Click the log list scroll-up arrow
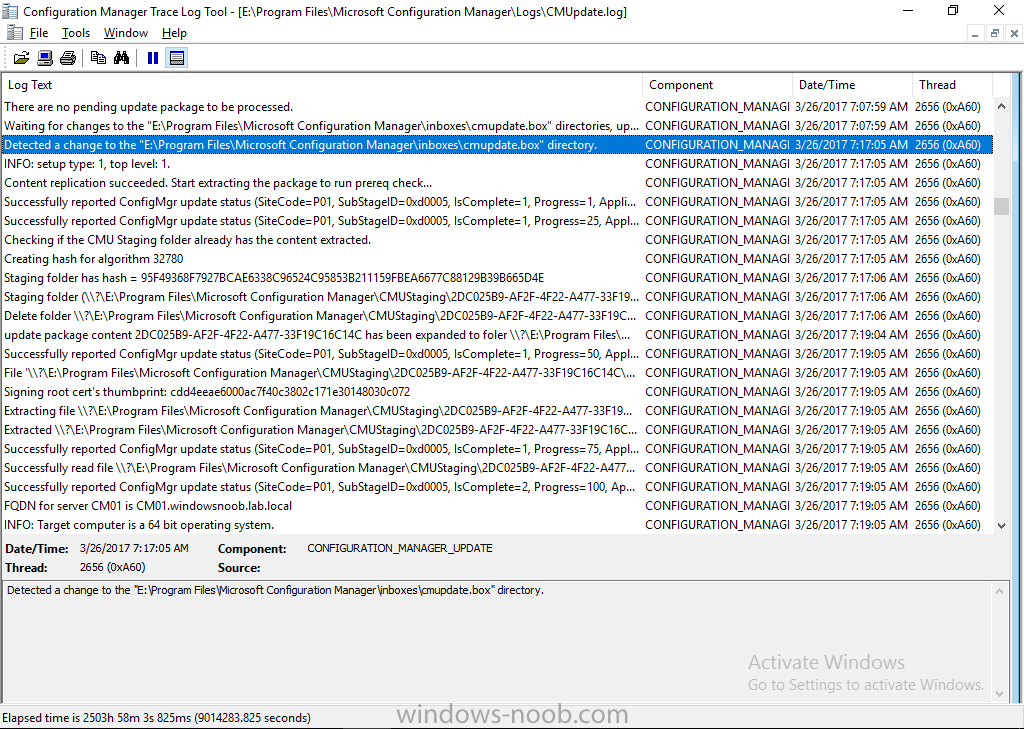This screenshot has height=729, width=1024. (x=1002, y=106)
